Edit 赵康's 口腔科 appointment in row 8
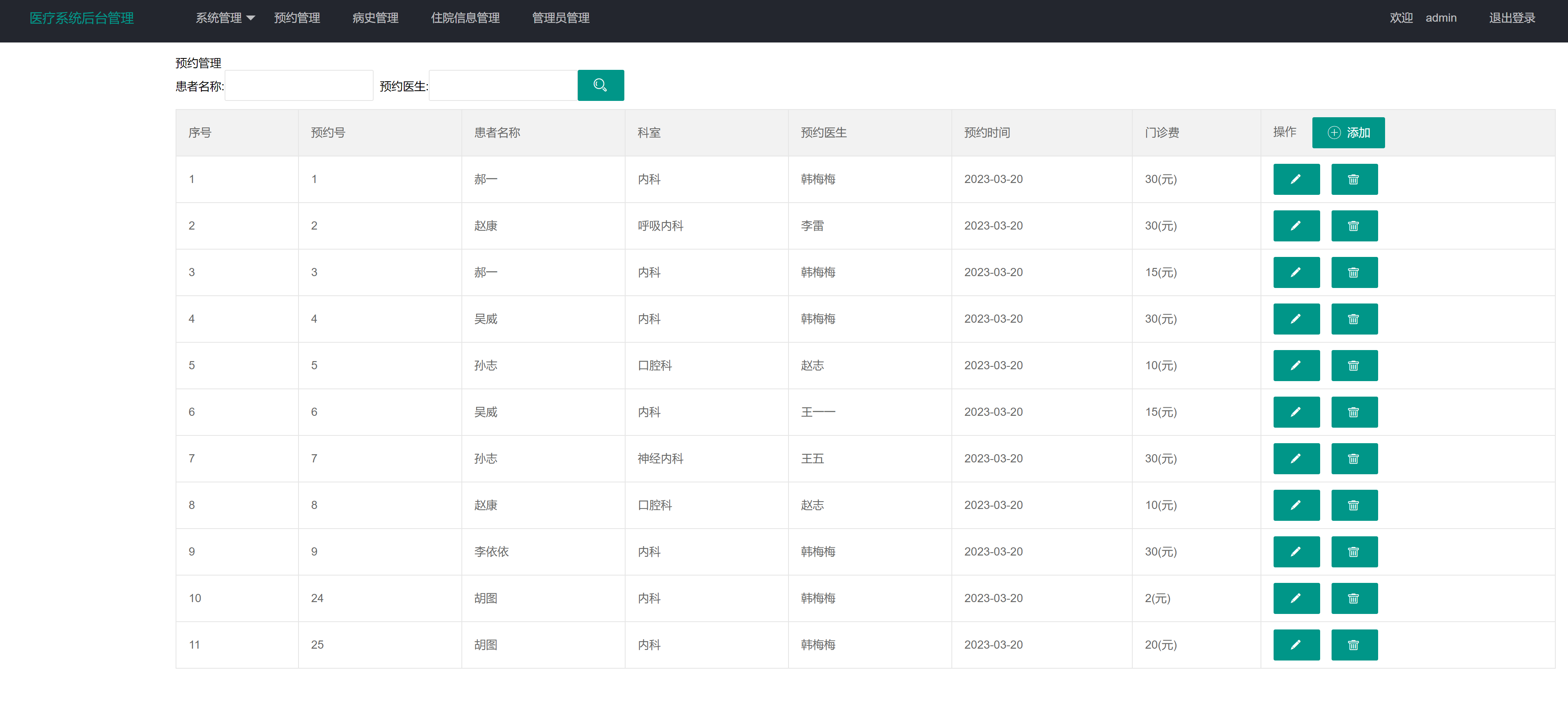This screenshot has width=1568, height=723. 1296,505
